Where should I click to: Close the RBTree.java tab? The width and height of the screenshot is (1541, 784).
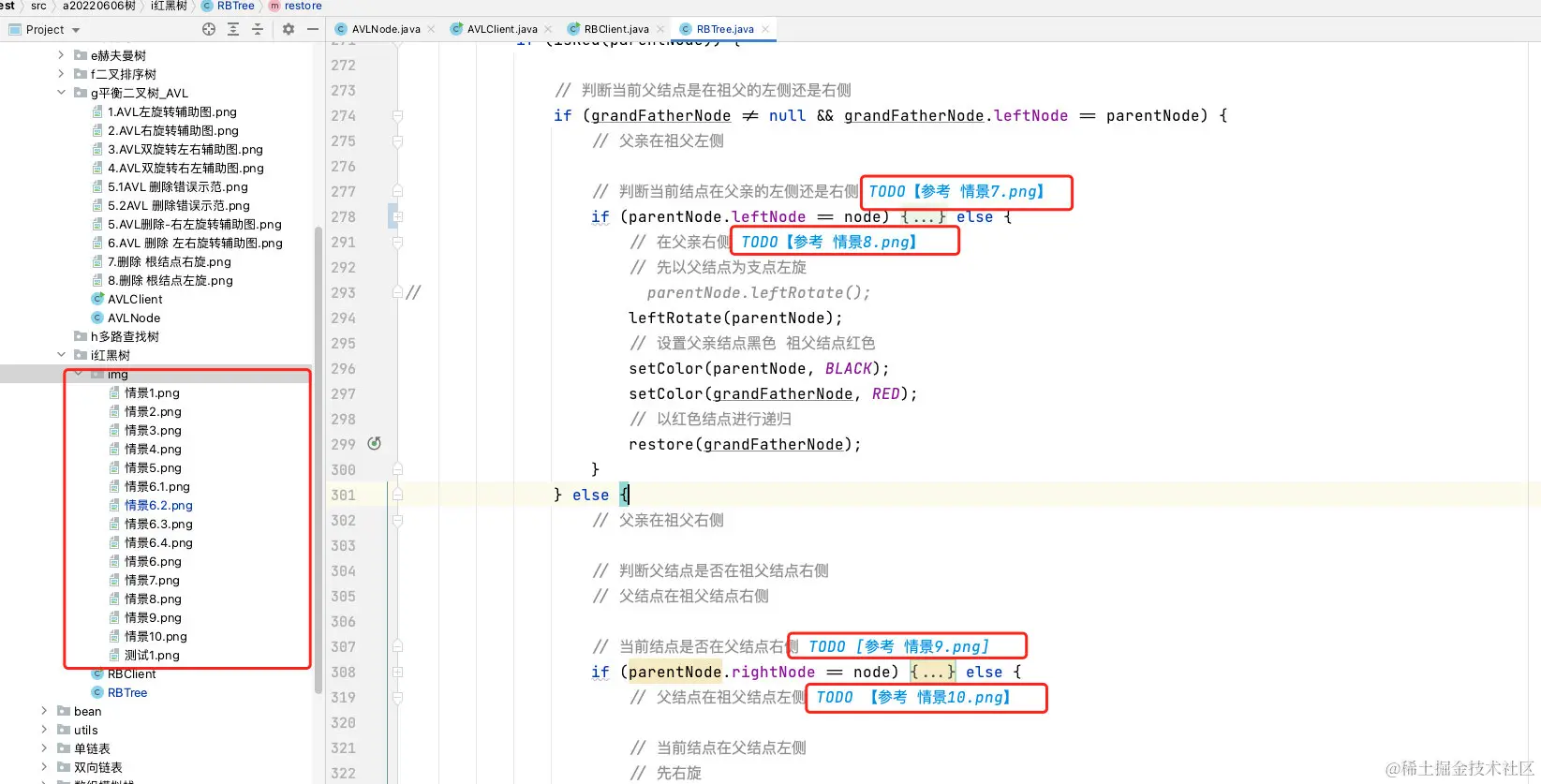tap(765, 29)
